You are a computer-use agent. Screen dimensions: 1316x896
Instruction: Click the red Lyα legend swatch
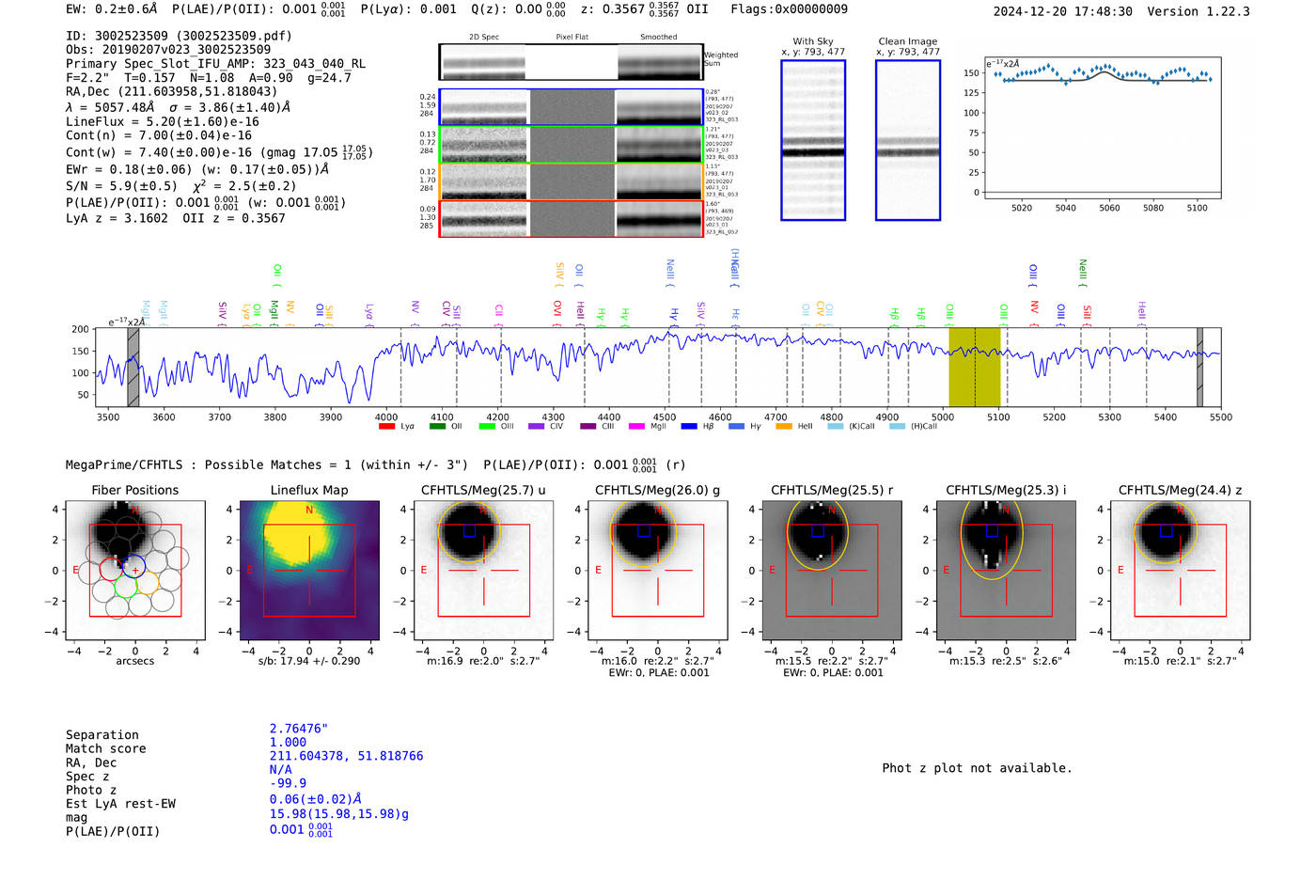pos(386,427)
